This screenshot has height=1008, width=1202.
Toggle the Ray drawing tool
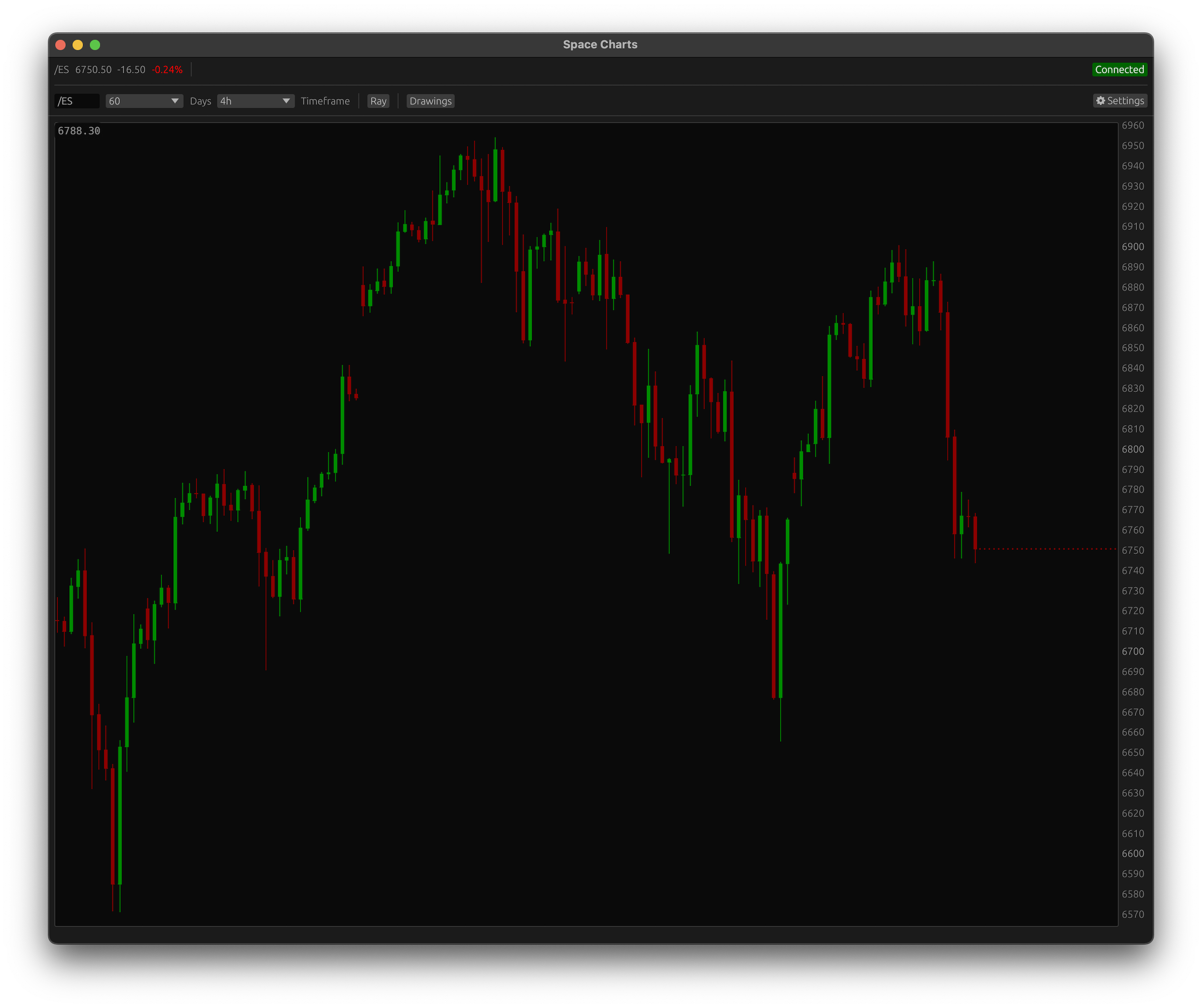pyautogui.click(x=378, y=101)
